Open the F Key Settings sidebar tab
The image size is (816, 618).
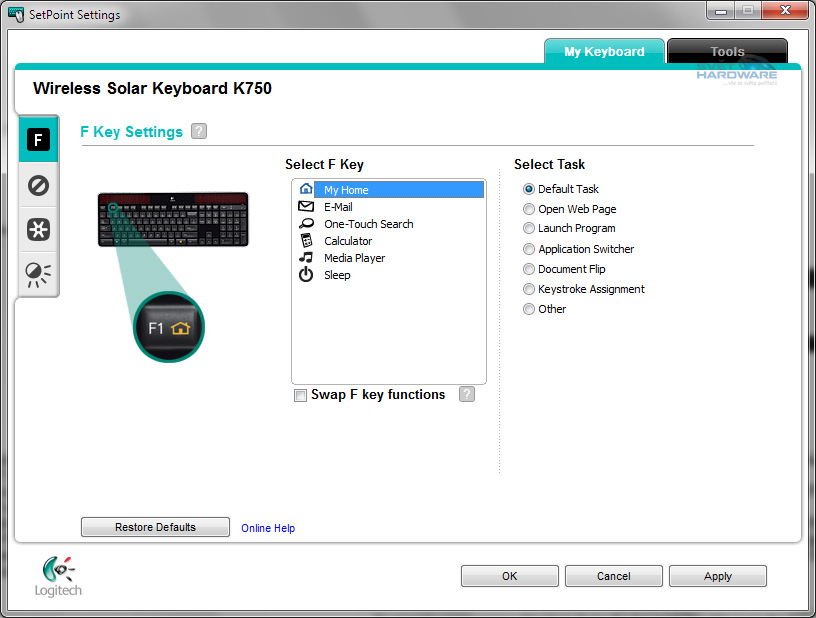[38, 140]
